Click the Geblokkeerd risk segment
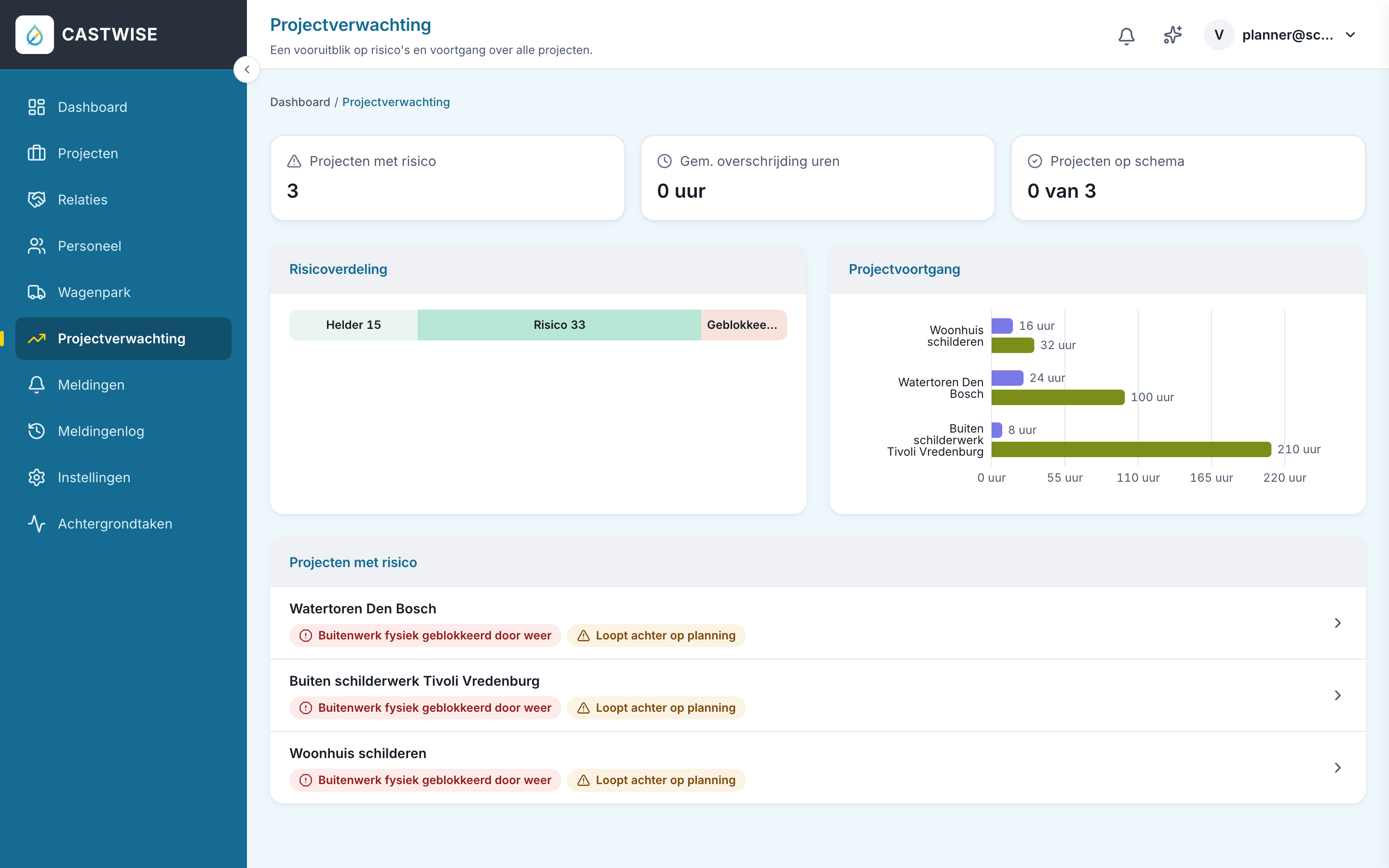1389x868 pixels. [743, 325]
